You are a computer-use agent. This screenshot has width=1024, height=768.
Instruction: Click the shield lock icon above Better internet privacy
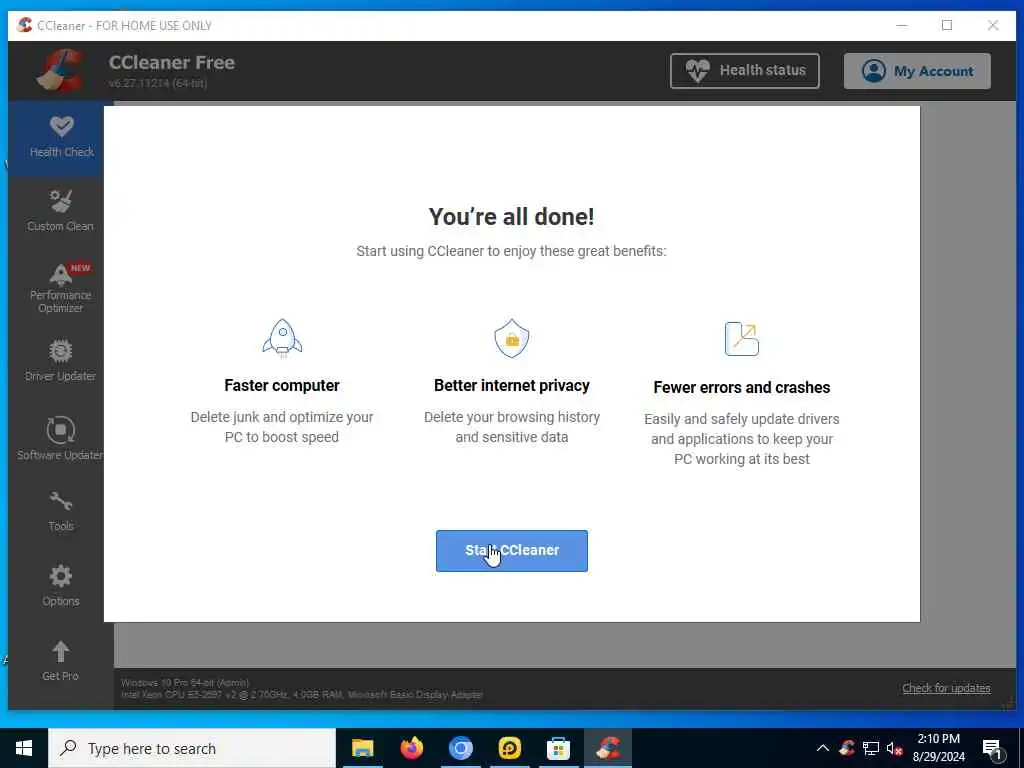pyautogui.click(x=511, y=338)
